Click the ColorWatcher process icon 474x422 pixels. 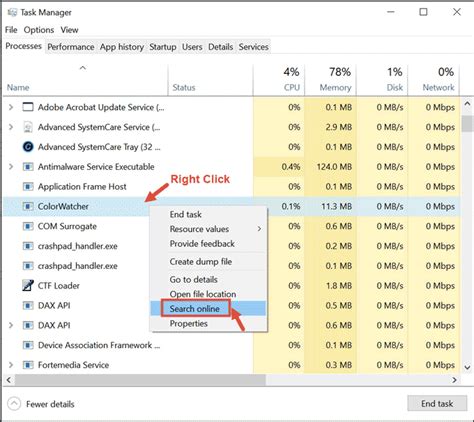click(x=28, y=206)
